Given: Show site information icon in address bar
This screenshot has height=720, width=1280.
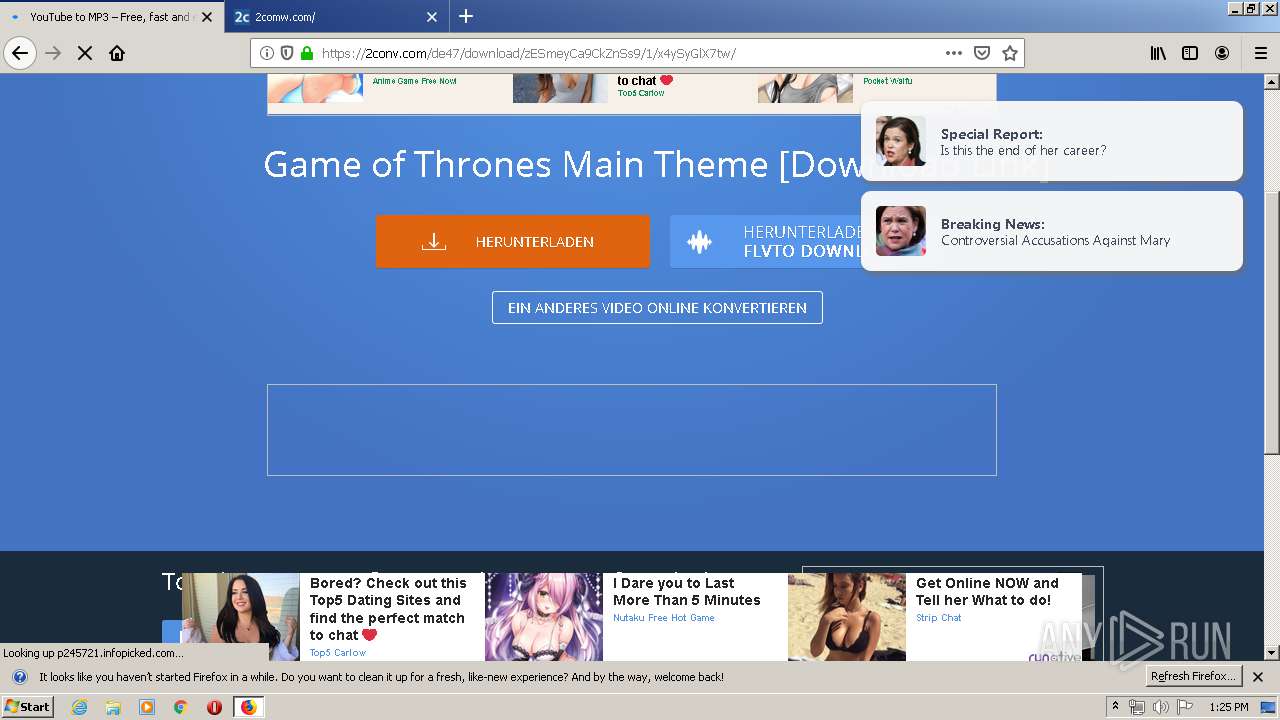Looking at the screenshot, I should point(267,53).
